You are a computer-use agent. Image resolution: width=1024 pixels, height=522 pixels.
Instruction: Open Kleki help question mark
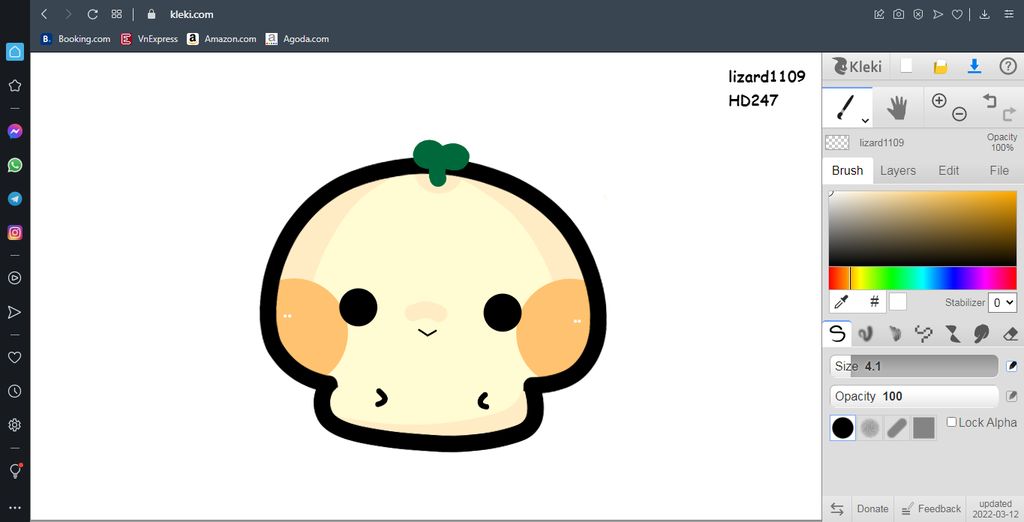[1008, 66]
